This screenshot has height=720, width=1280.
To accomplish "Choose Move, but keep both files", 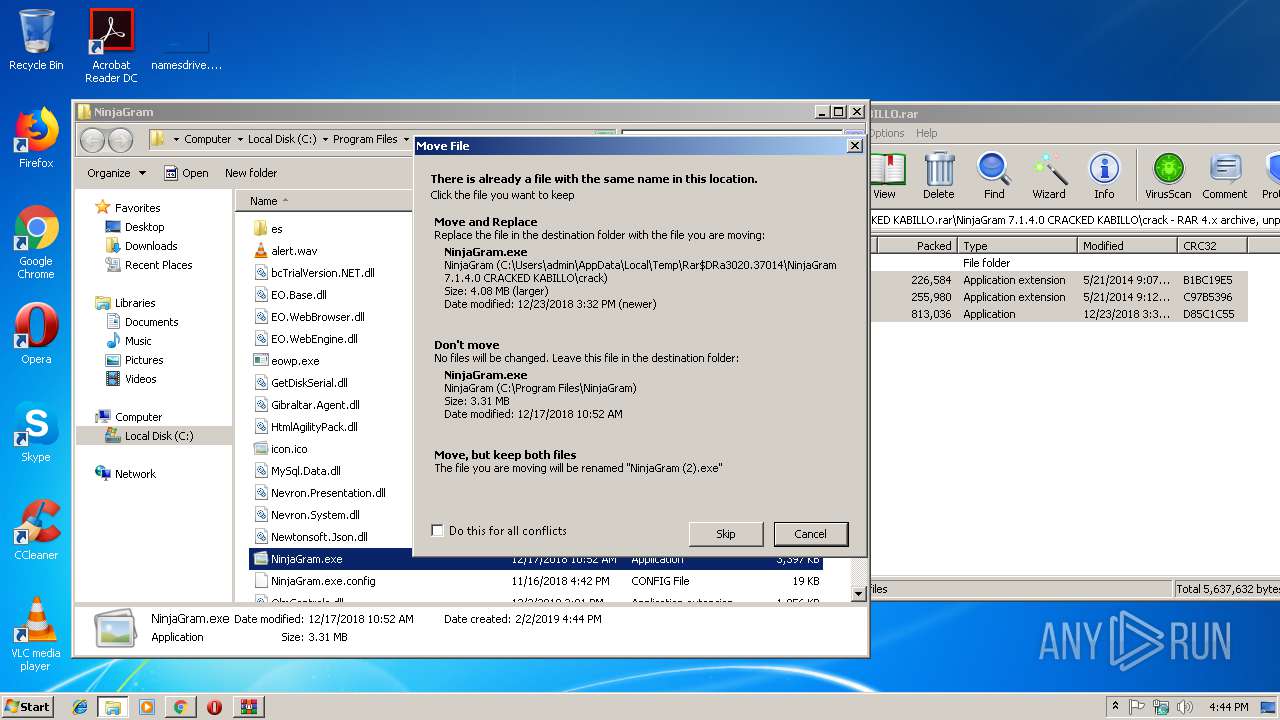I will (x=638, y=461).
